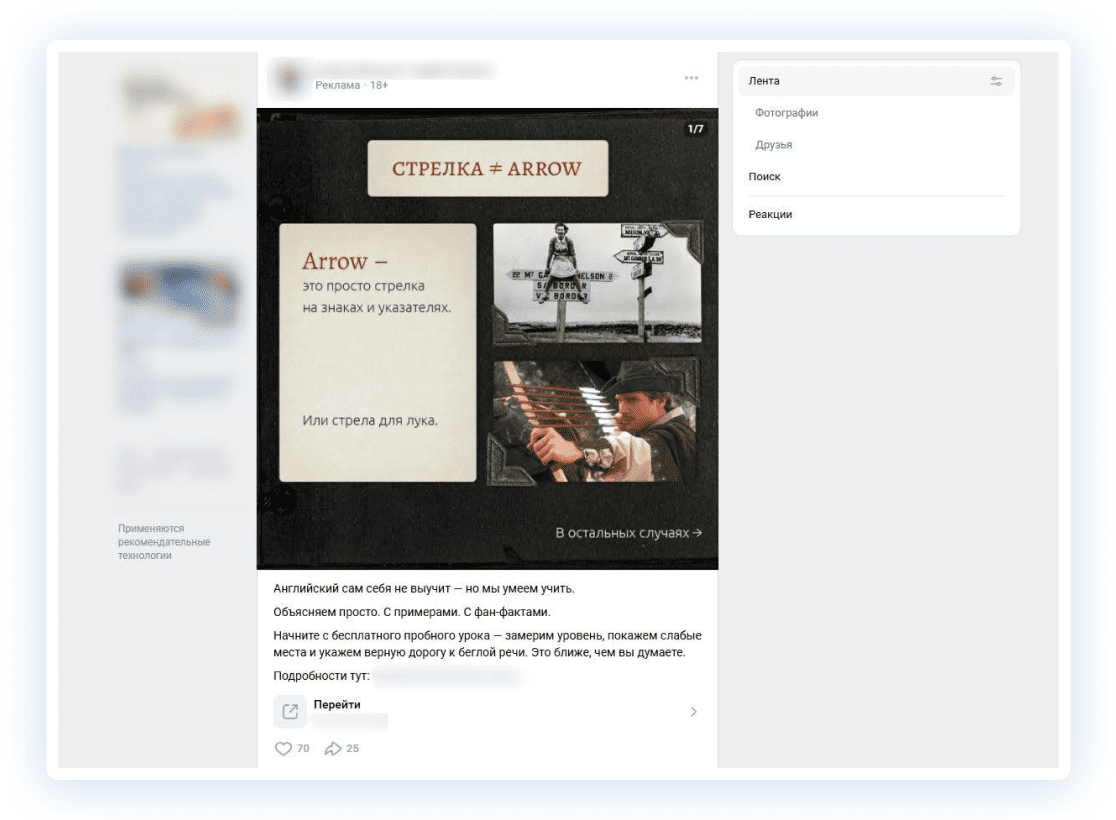Open the Реакции section

770,214
